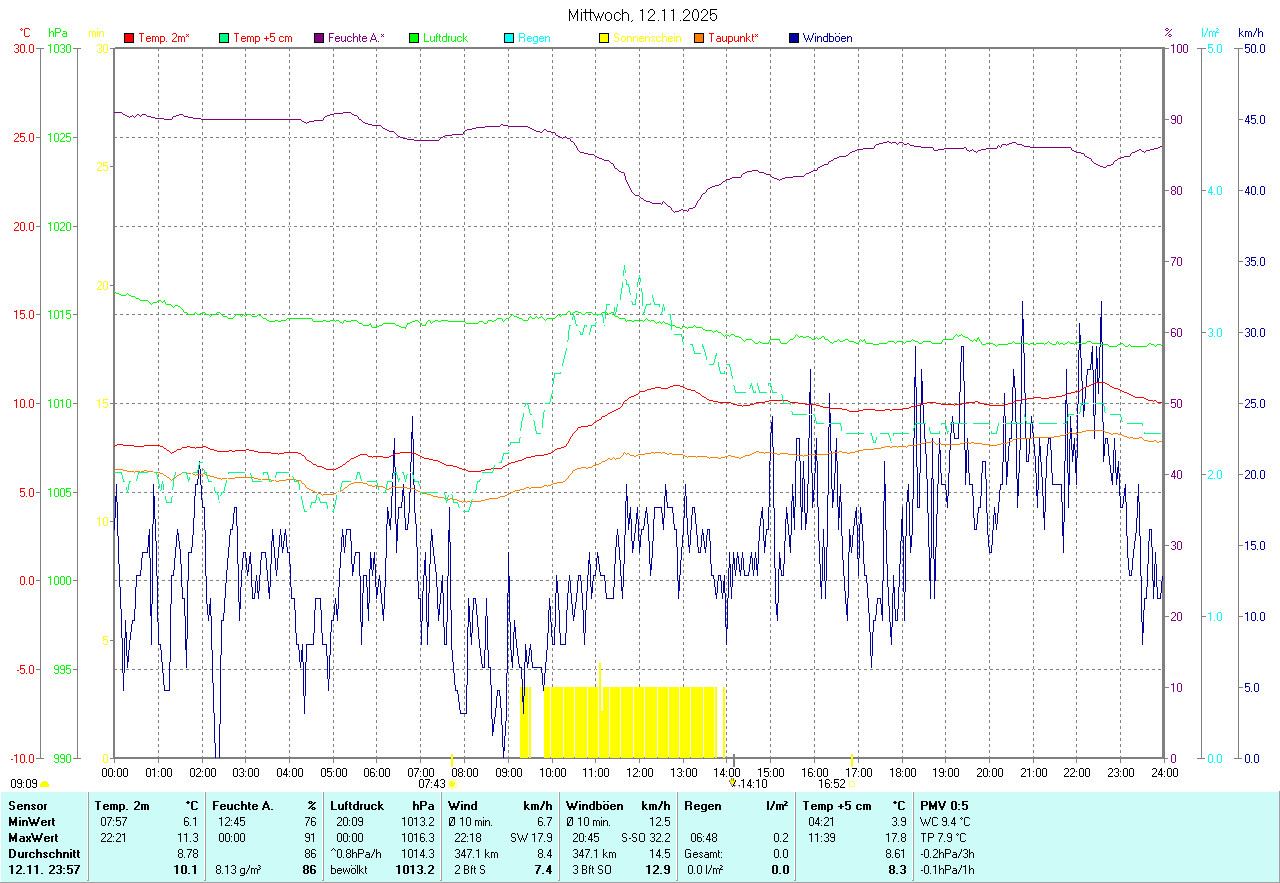This screenshot has width=1280, height=883.
Task: Click the dark blue Windböen legend square
Action: click(x=794, y=38)
